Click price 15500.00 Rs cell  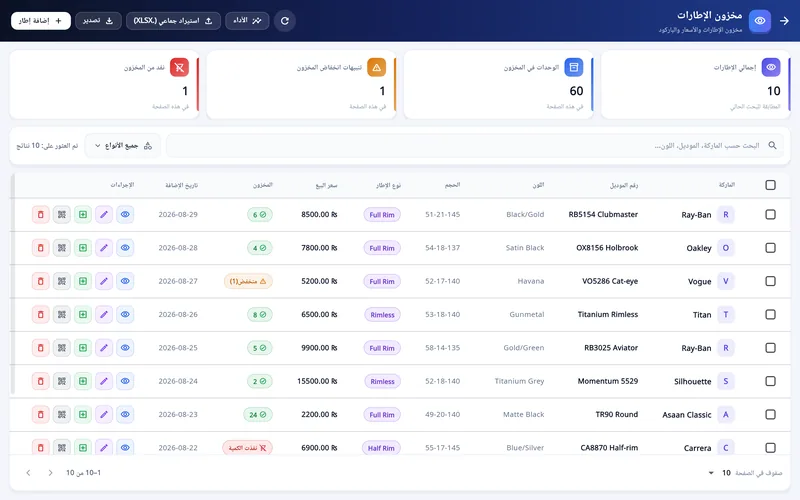[x=317, y=381]
